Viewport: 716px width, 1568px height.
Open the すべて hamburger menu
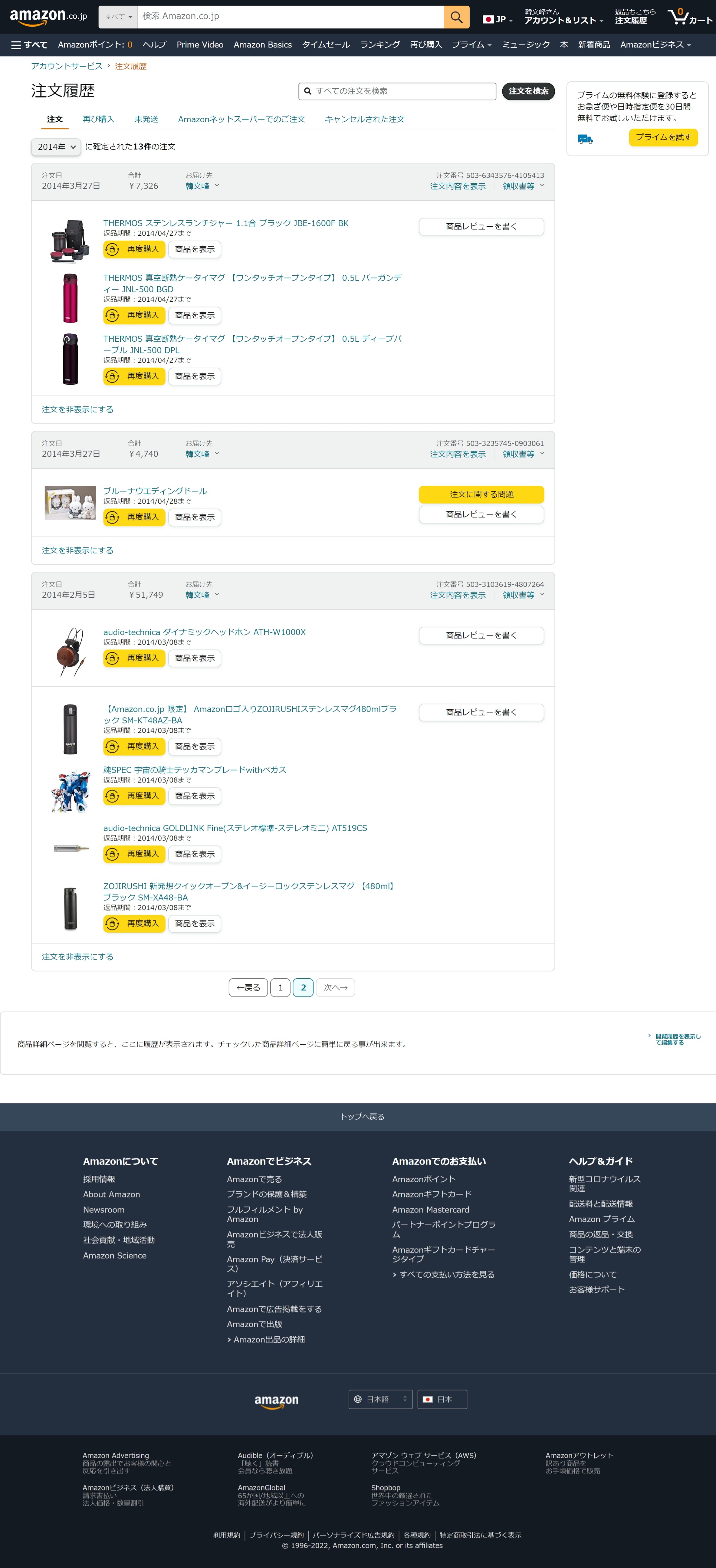[29, 45]
